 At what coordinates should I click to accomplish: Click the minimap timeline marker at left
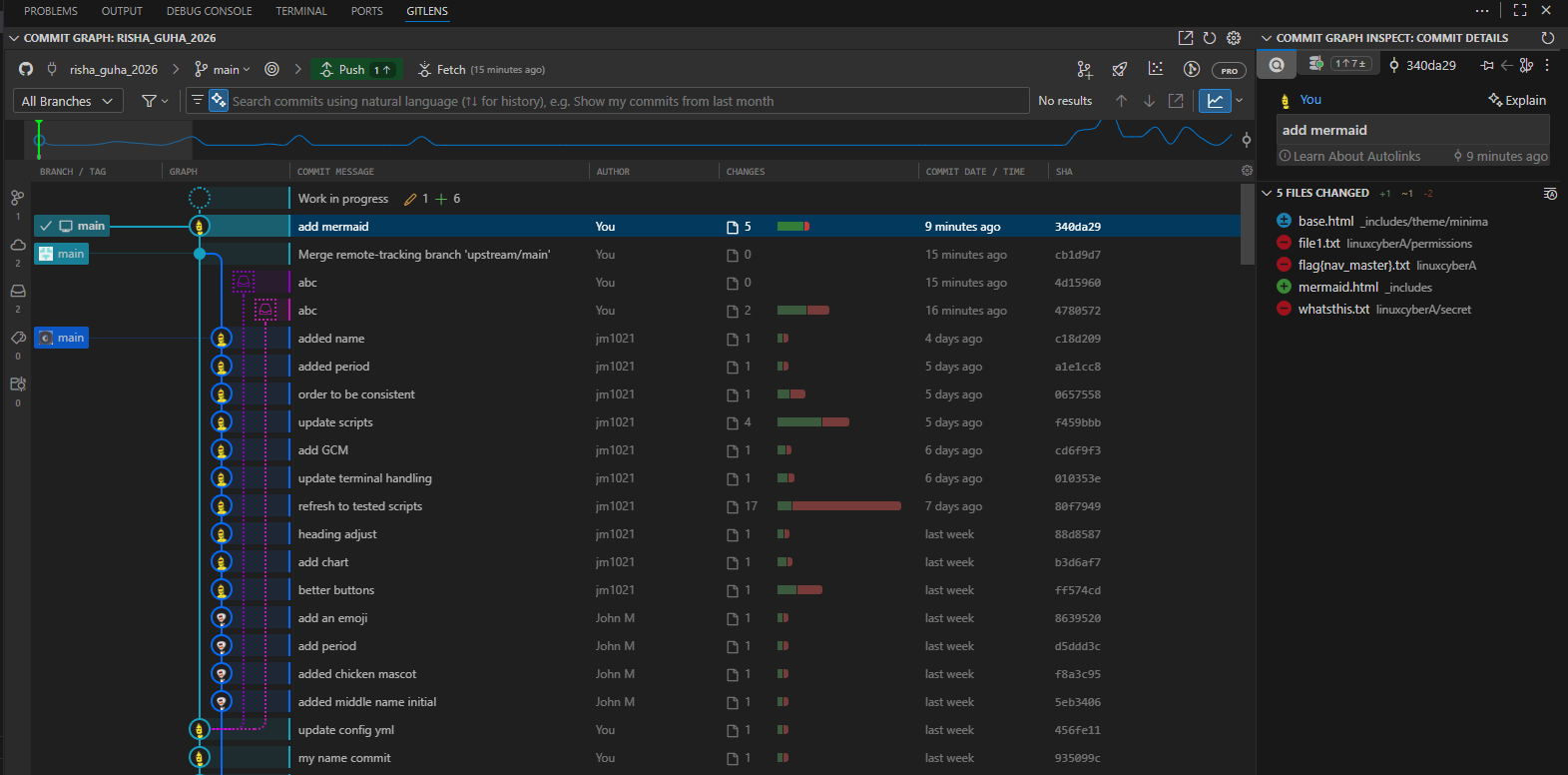(x=39, y=140)
